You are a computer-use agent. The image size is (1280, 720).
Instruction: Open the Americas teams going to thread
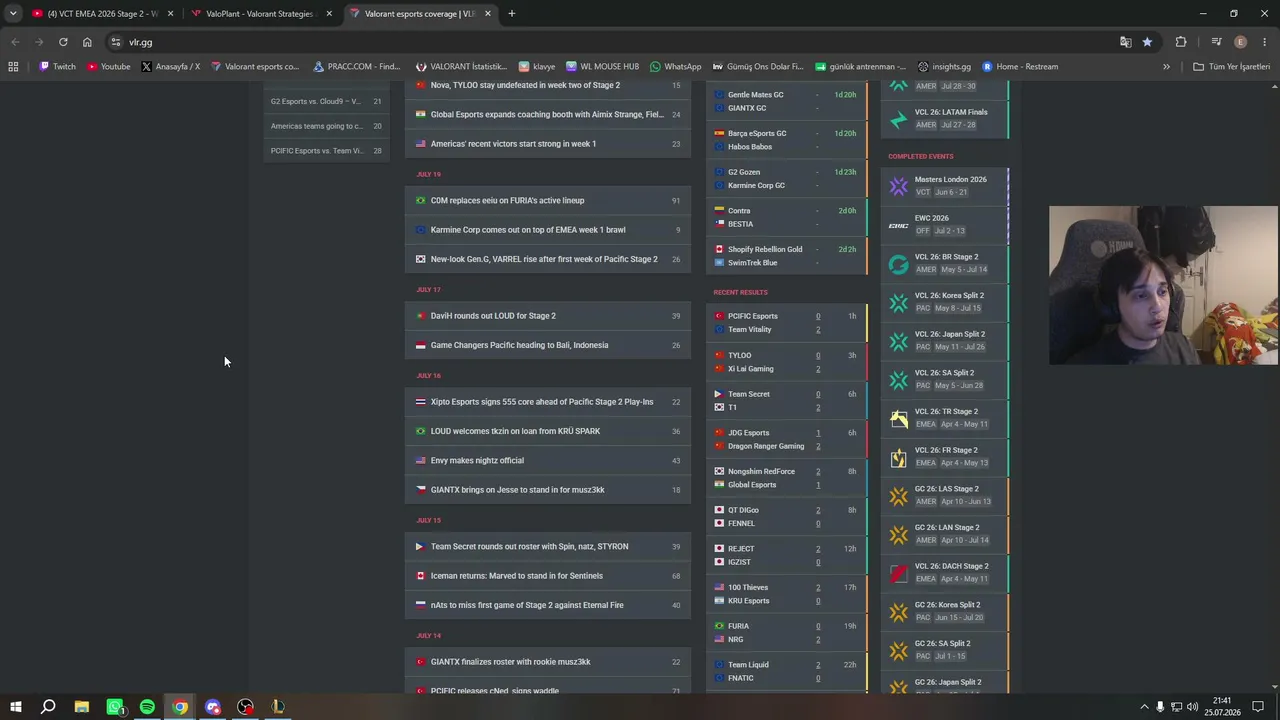pyautogui.click(x=326, y=126)
